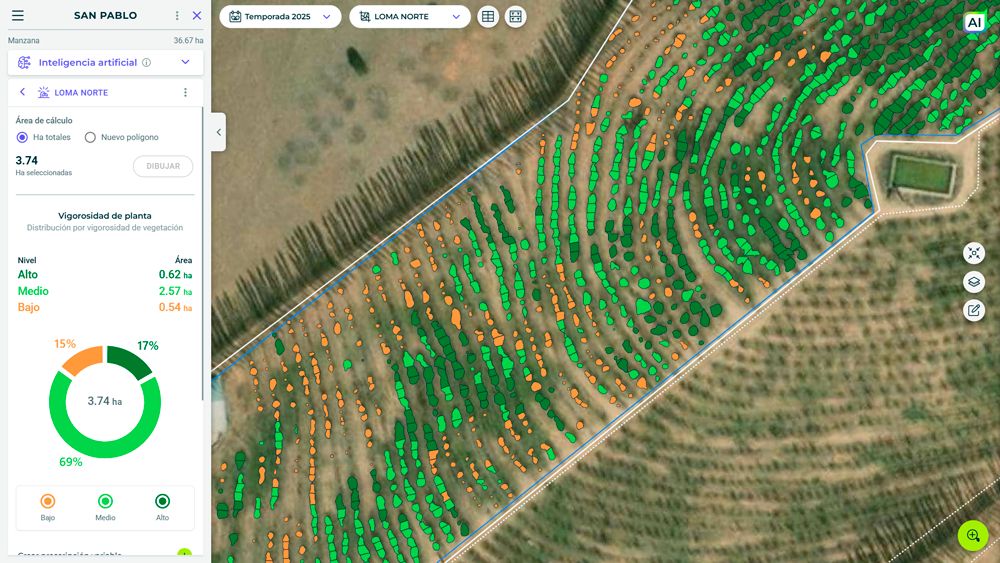Collapse the Inteligencia artificial section

click(x=185, y=62)
